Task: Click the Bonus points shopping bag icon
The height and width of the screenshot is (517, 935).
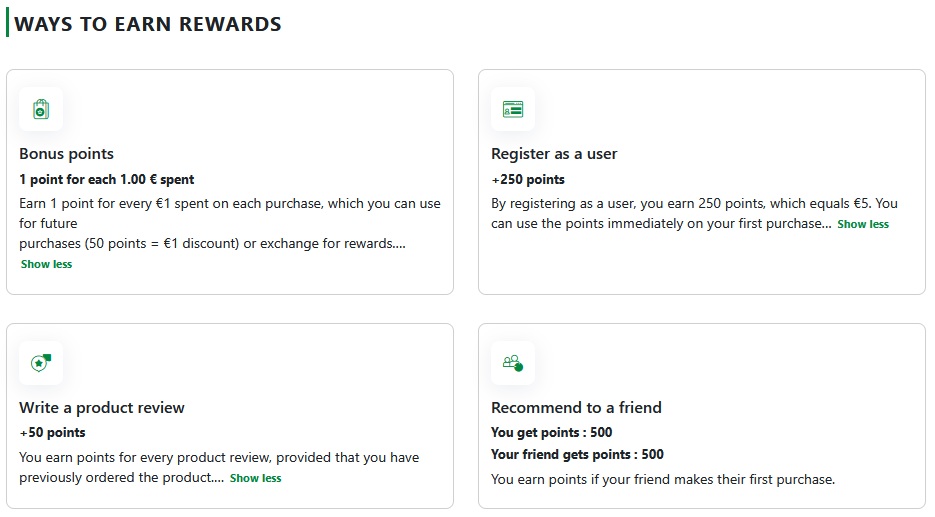Action: (x=41, y=109)
